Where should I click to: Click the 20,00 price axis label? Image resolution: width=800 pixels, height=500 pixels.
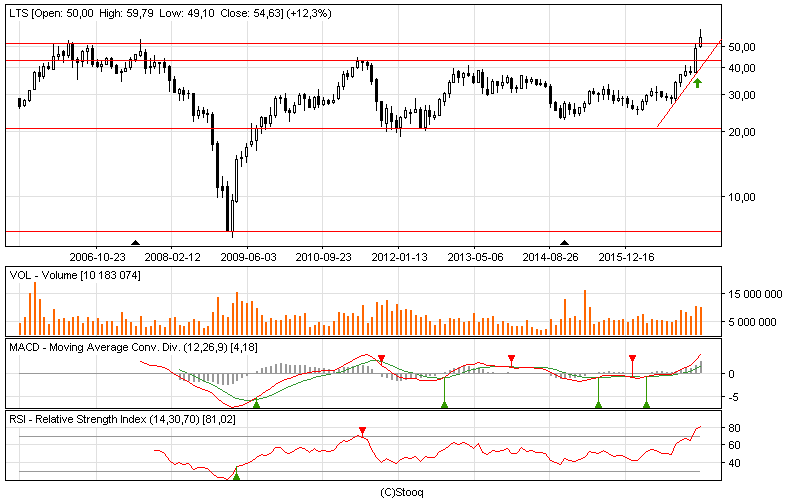(742, 132)
